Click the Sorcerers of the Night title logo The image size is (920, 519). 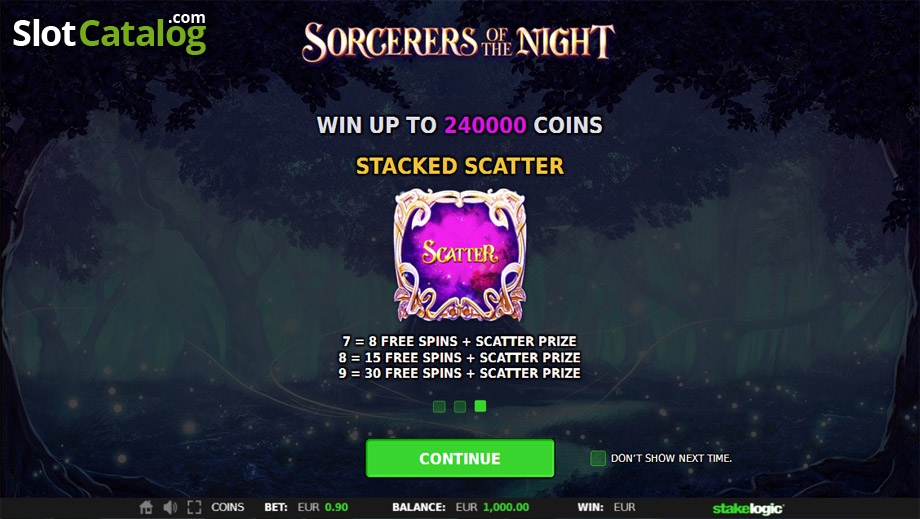click(459, 42)
